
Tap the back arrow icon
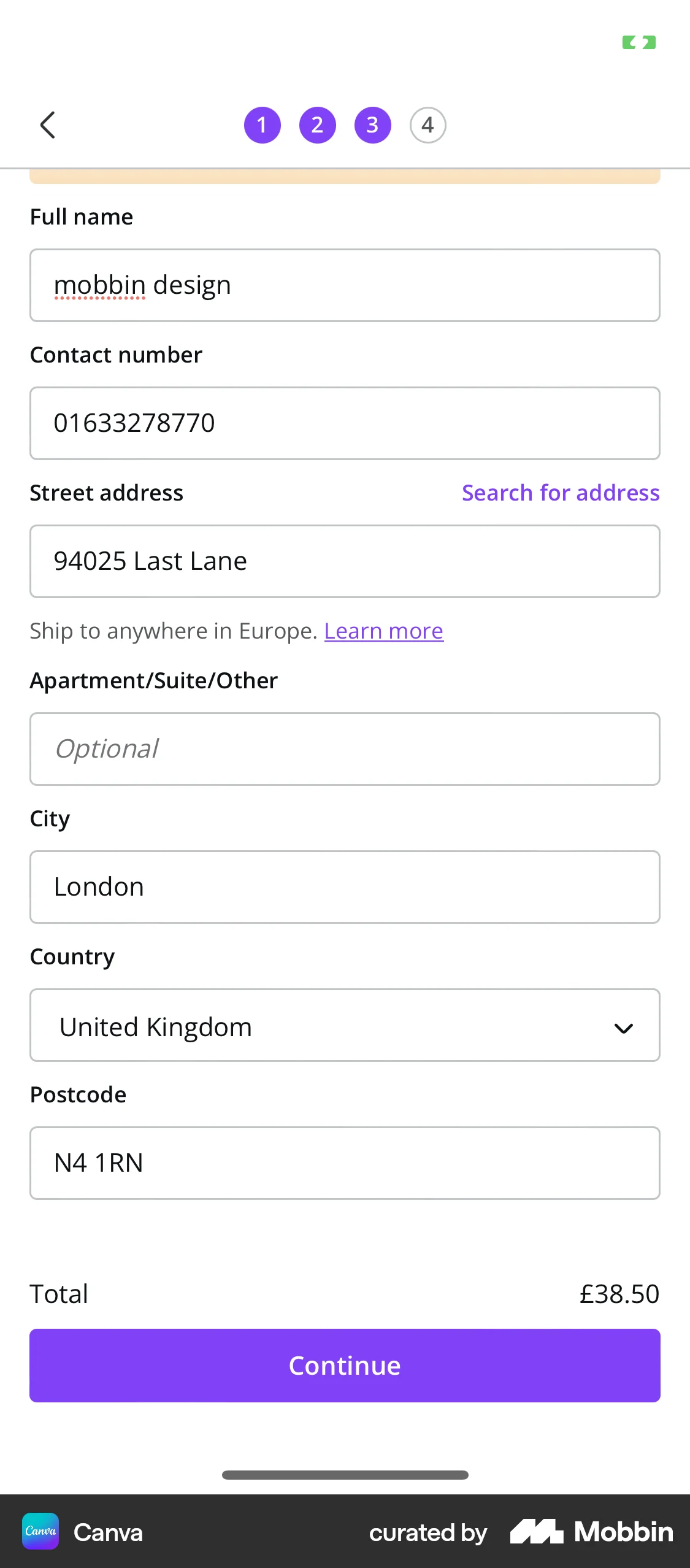[x=48, y=125]
